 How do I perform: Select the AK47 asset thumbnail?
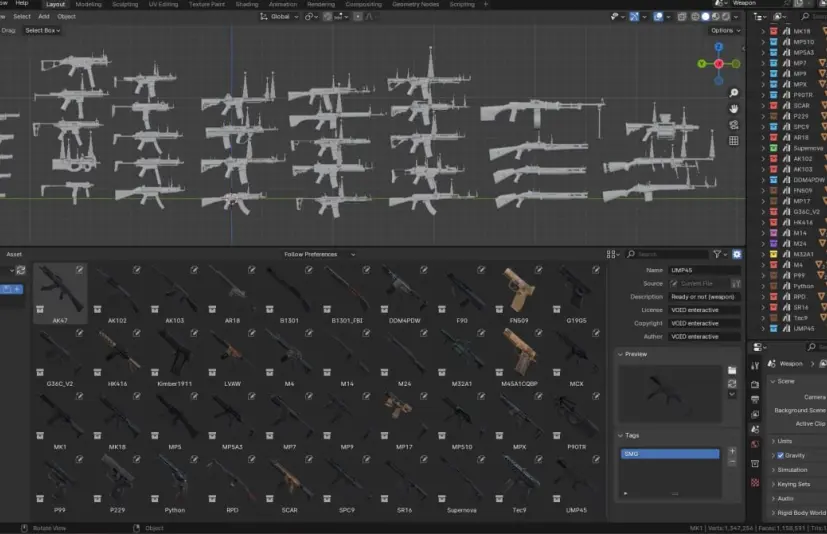point(60,294)
